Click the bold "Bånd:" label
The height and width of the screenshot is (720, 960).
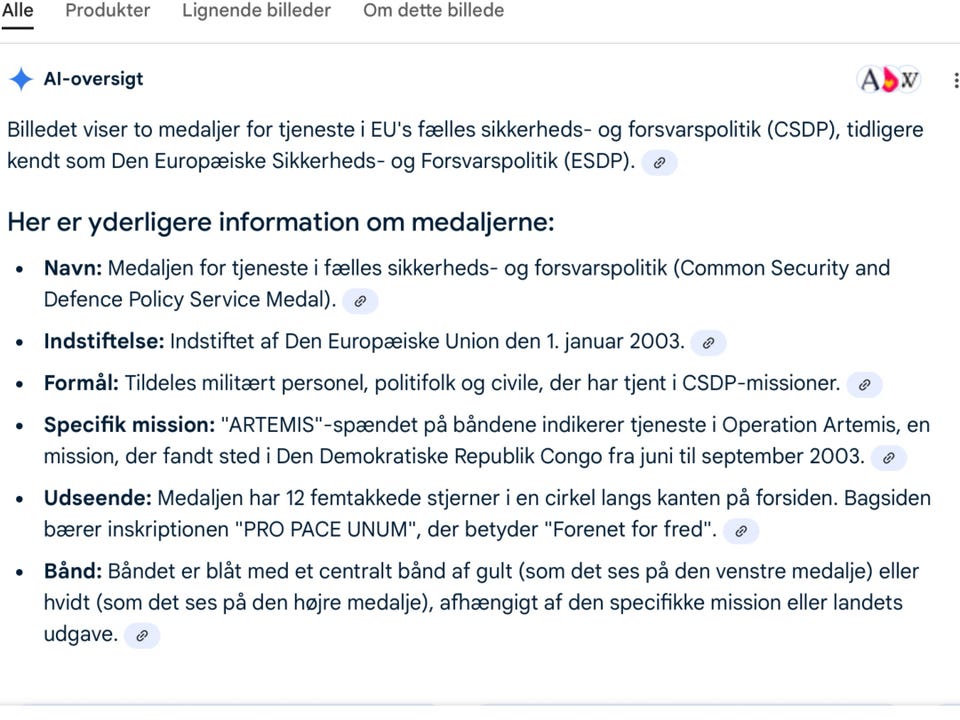click(73, 572)
